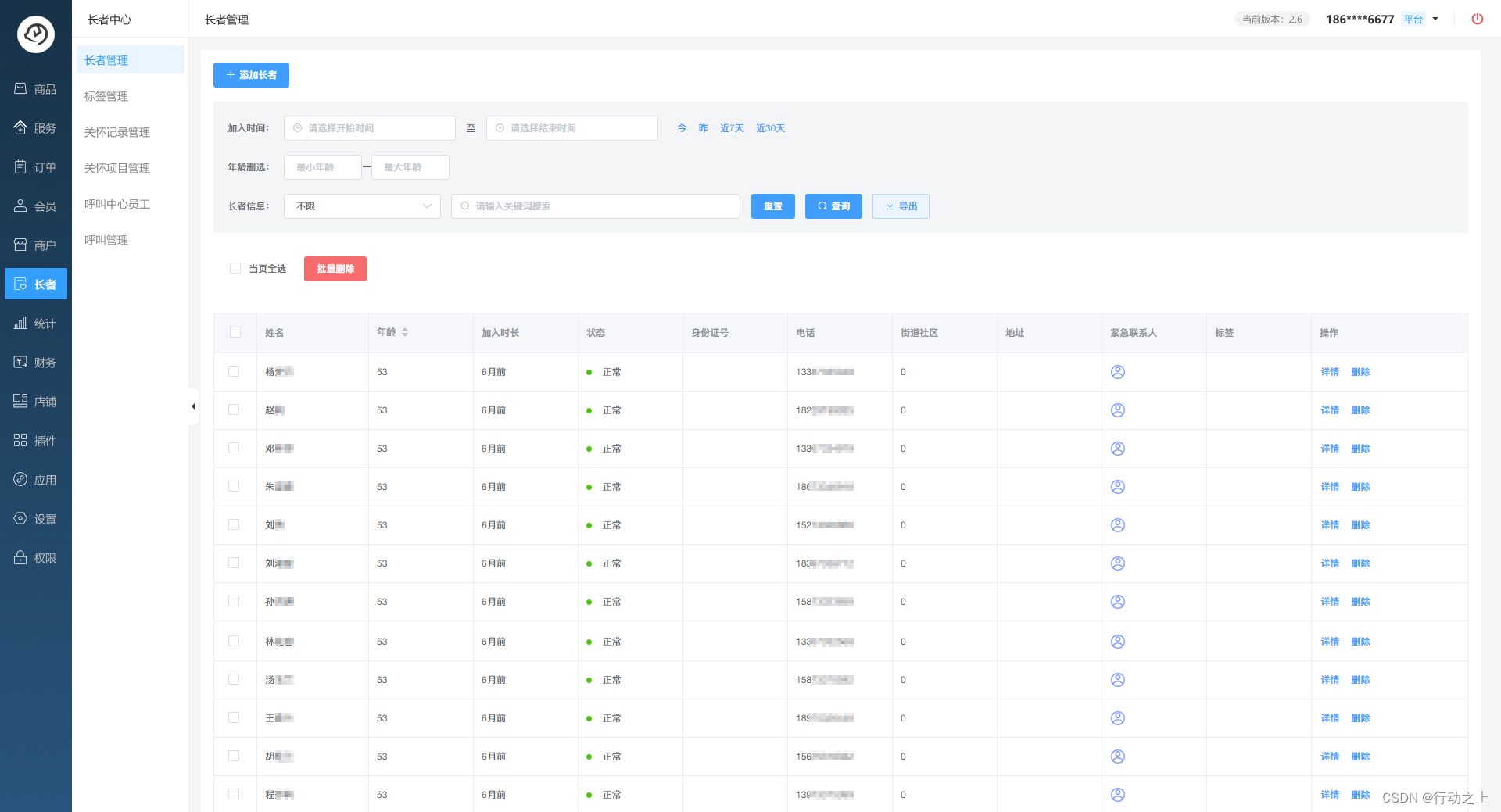Check the row checkbox for 朱
The width and height of the screenshot is (1501, 812).
point(234,486)
